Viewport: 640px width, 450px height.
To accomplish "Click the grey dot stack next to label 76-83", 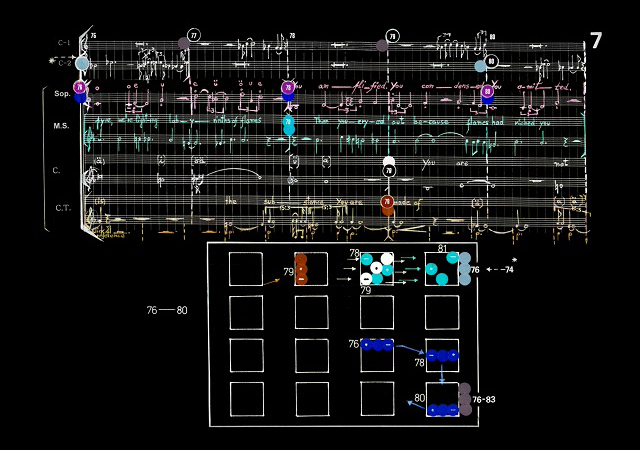I will coord(465,399).
